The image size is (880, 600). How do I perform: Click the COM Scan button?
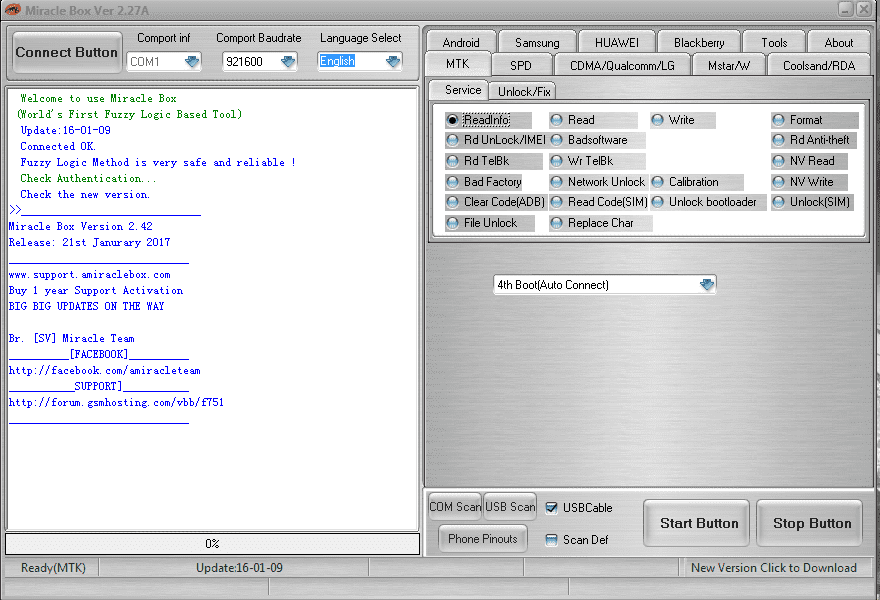455,507
